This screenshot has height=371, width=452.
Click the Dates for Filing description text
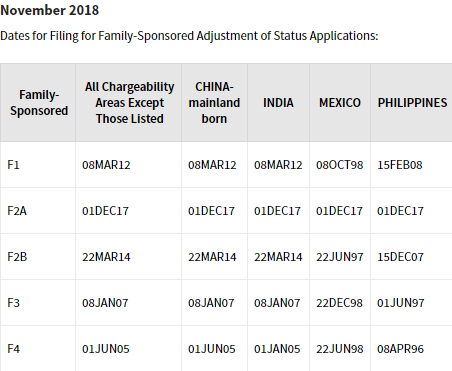pos(189,36)
